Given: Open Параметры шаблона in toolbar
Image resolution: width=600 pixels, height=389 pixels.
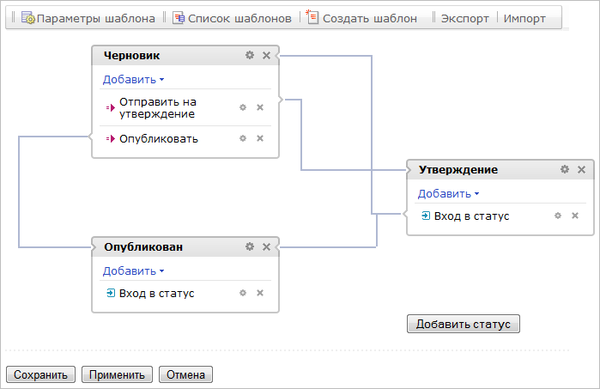Looking at the screenshot, I should tap(88, 18).
